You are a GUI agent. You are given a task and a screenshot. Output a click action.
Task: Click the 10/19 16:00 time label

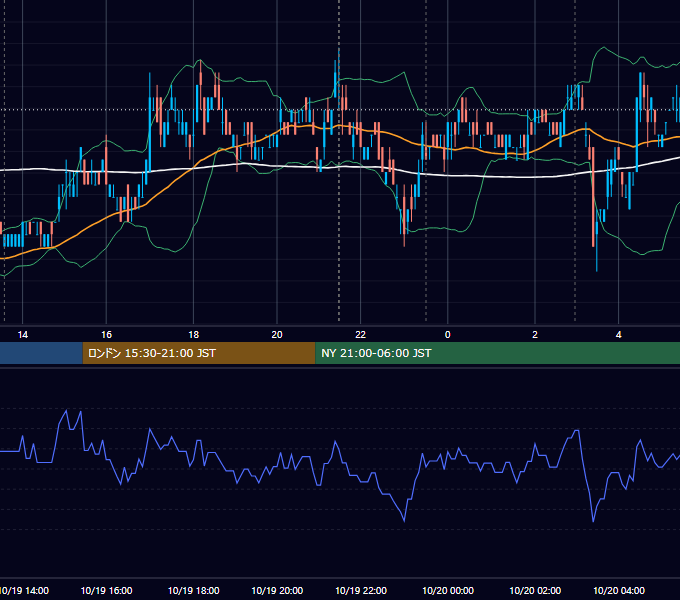[106, 590]
